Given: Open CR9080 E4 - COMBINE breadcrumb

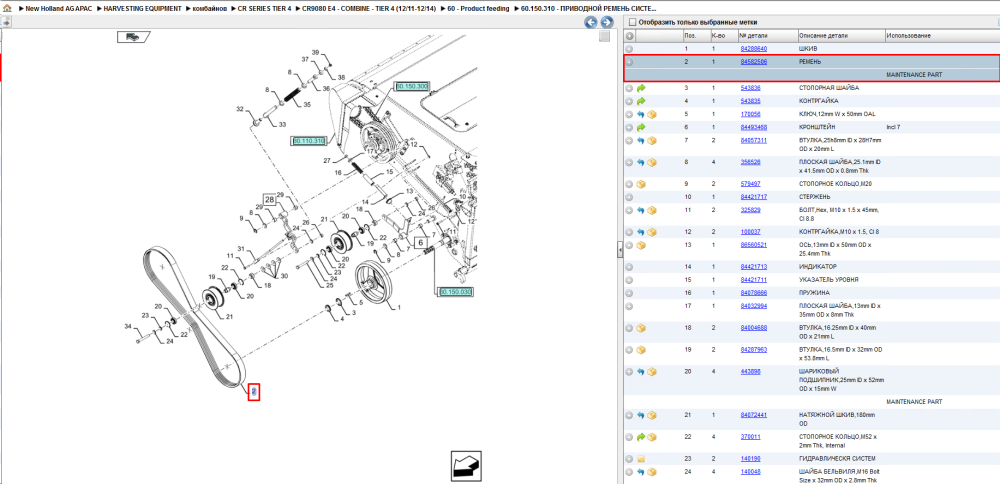Looking at the screenshot, I should coord(370,9).
